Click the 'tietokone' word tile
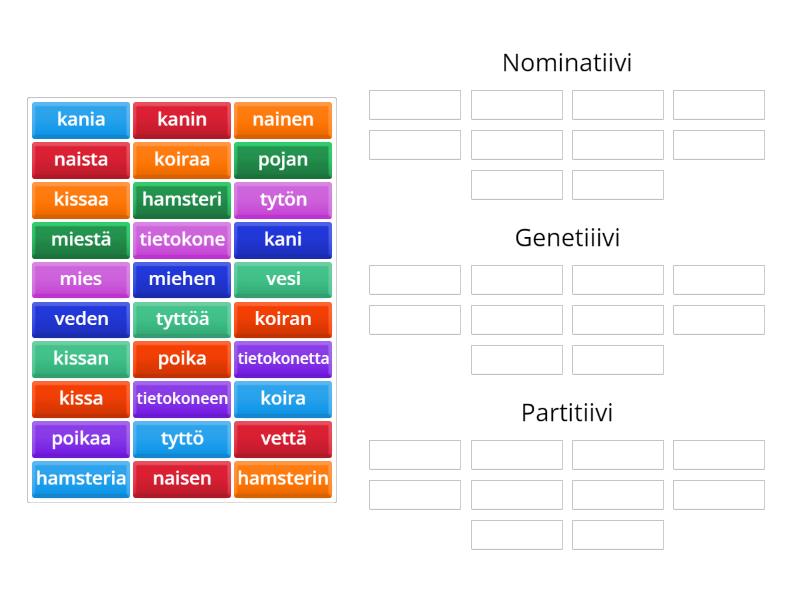This screenshot has width=800, height=600. tap(182, 240)
